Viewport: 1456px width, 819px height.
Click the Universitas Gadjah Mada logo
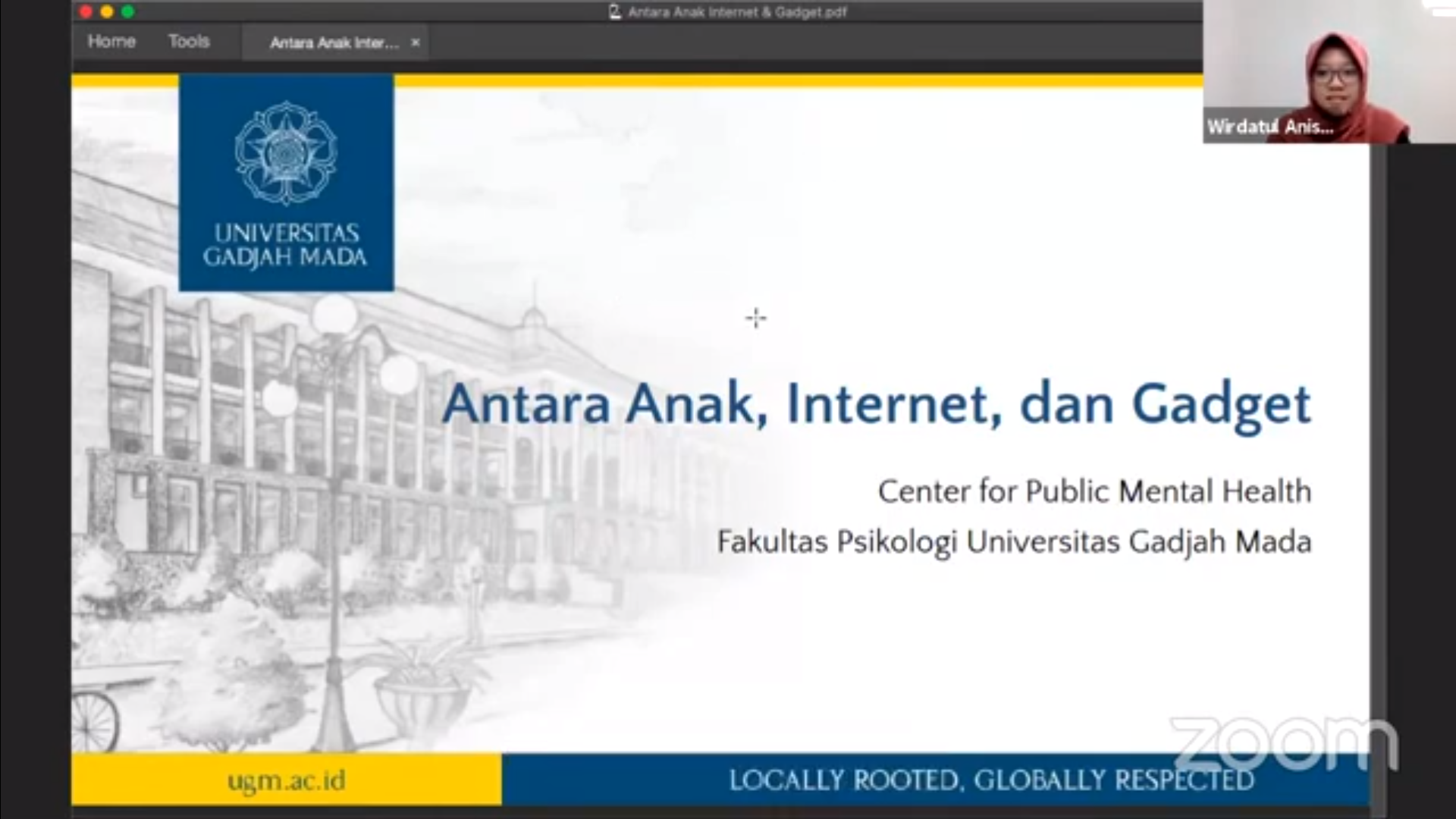(287, 182)
